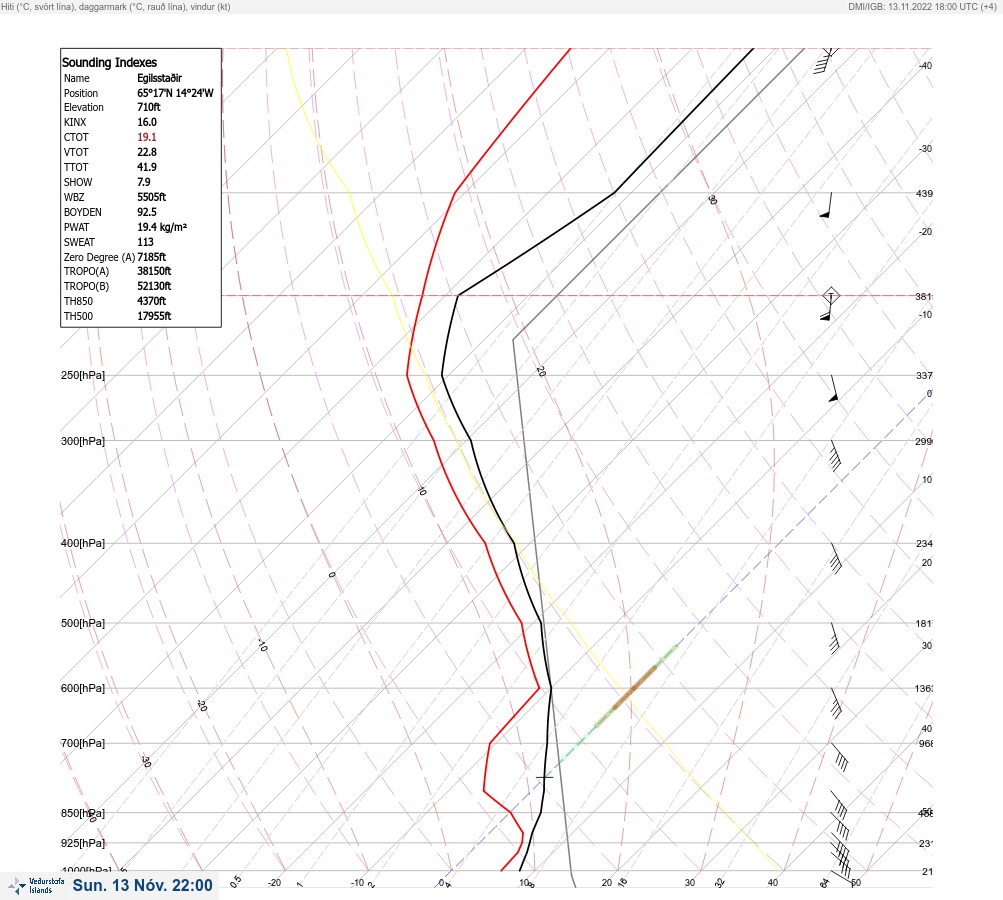The image size is (1003, 900).
Task: Click the elevation value '710ft'
Action: (148, 107)
